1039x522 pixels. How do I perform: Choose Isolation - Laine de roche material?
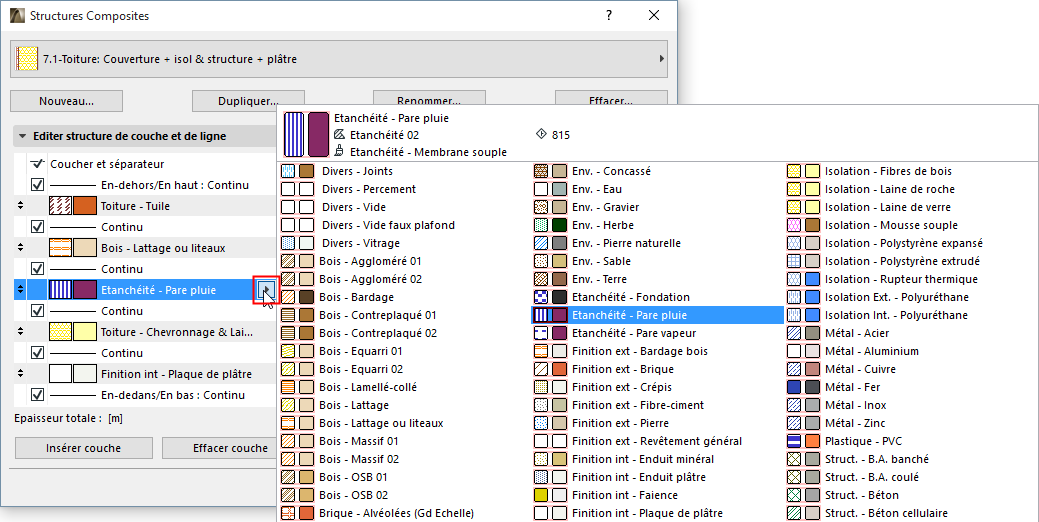coord(888,189)
